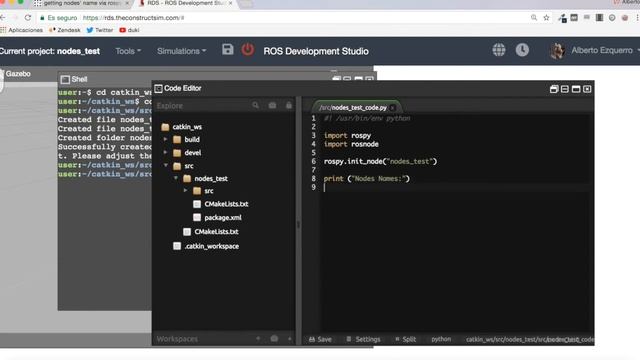Click the floppy disk save project icon
Screen dimensions: 640x360
pos(228,49)
